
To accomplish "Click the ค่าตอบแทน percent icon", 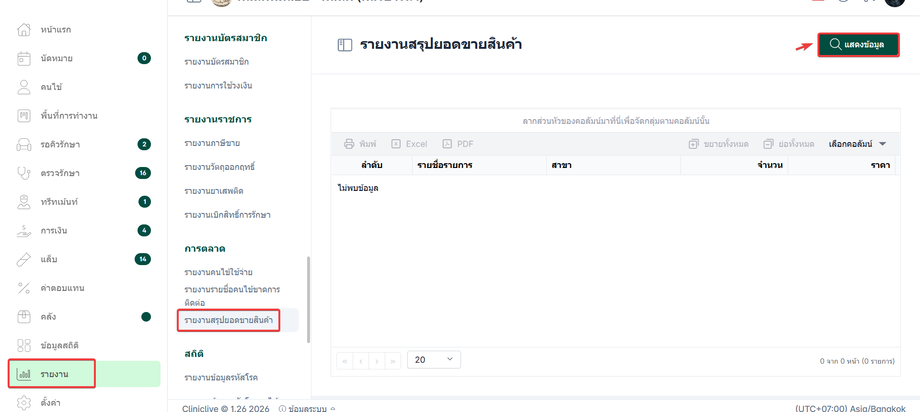I will 23,288.
